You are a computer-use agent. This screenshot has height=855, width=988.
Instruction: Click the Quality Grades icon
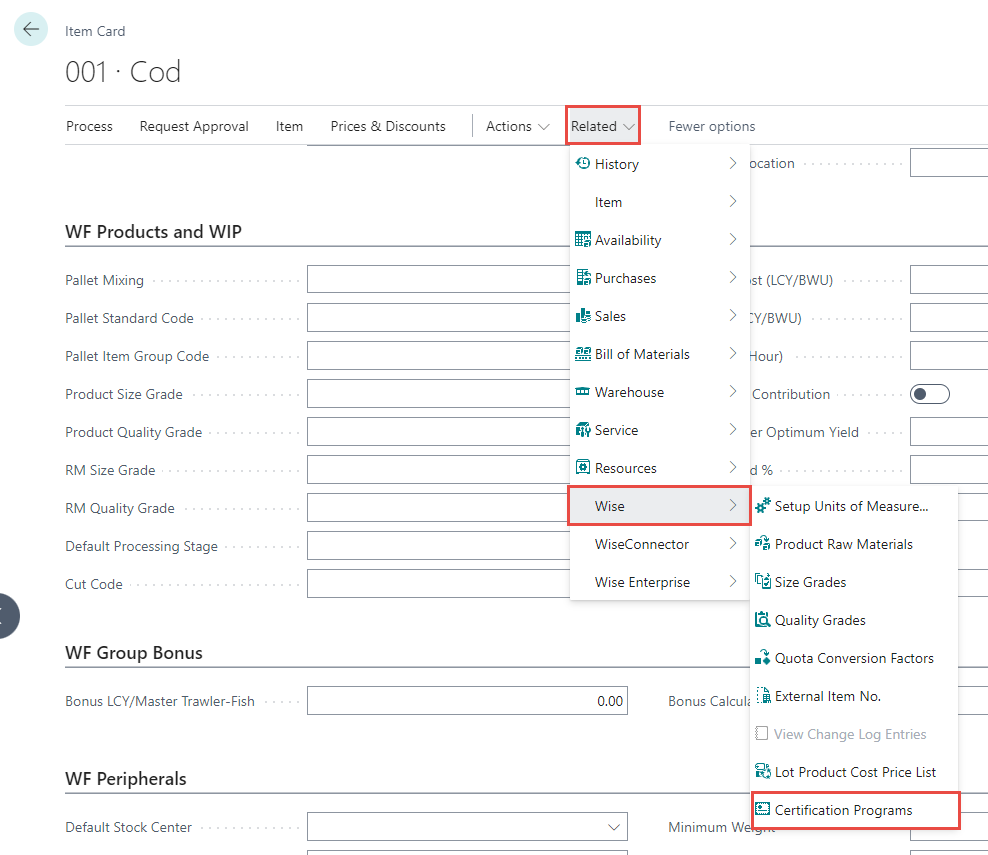[763, 620]
